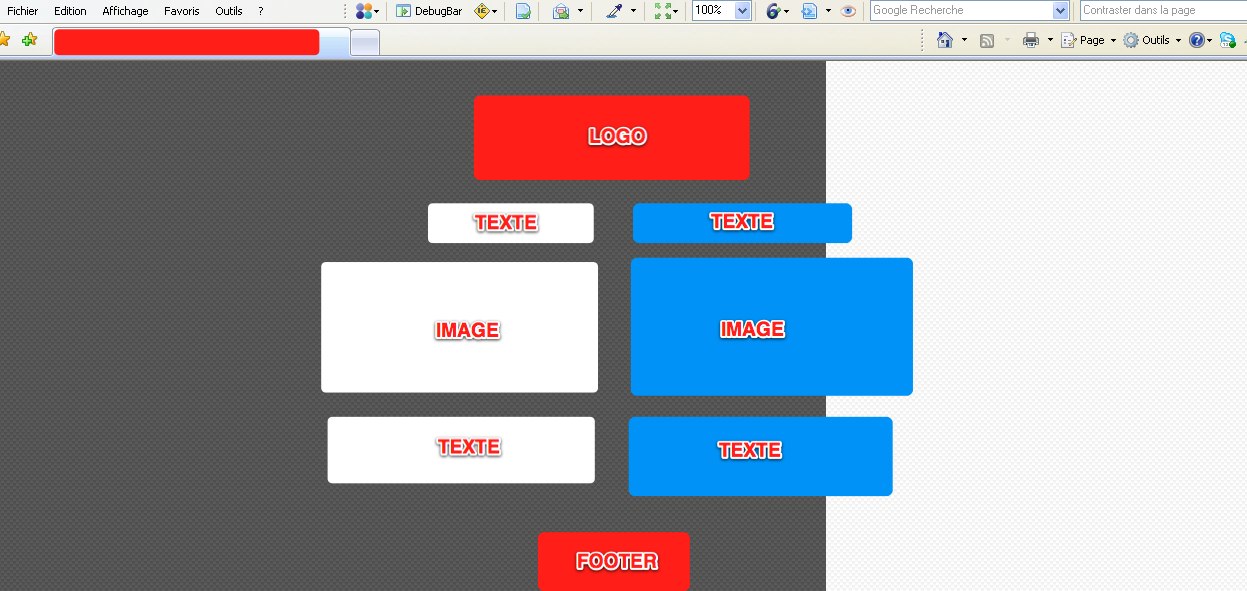Click the white IMAGE block
The image size is (1247, 591).
[460, 327]
